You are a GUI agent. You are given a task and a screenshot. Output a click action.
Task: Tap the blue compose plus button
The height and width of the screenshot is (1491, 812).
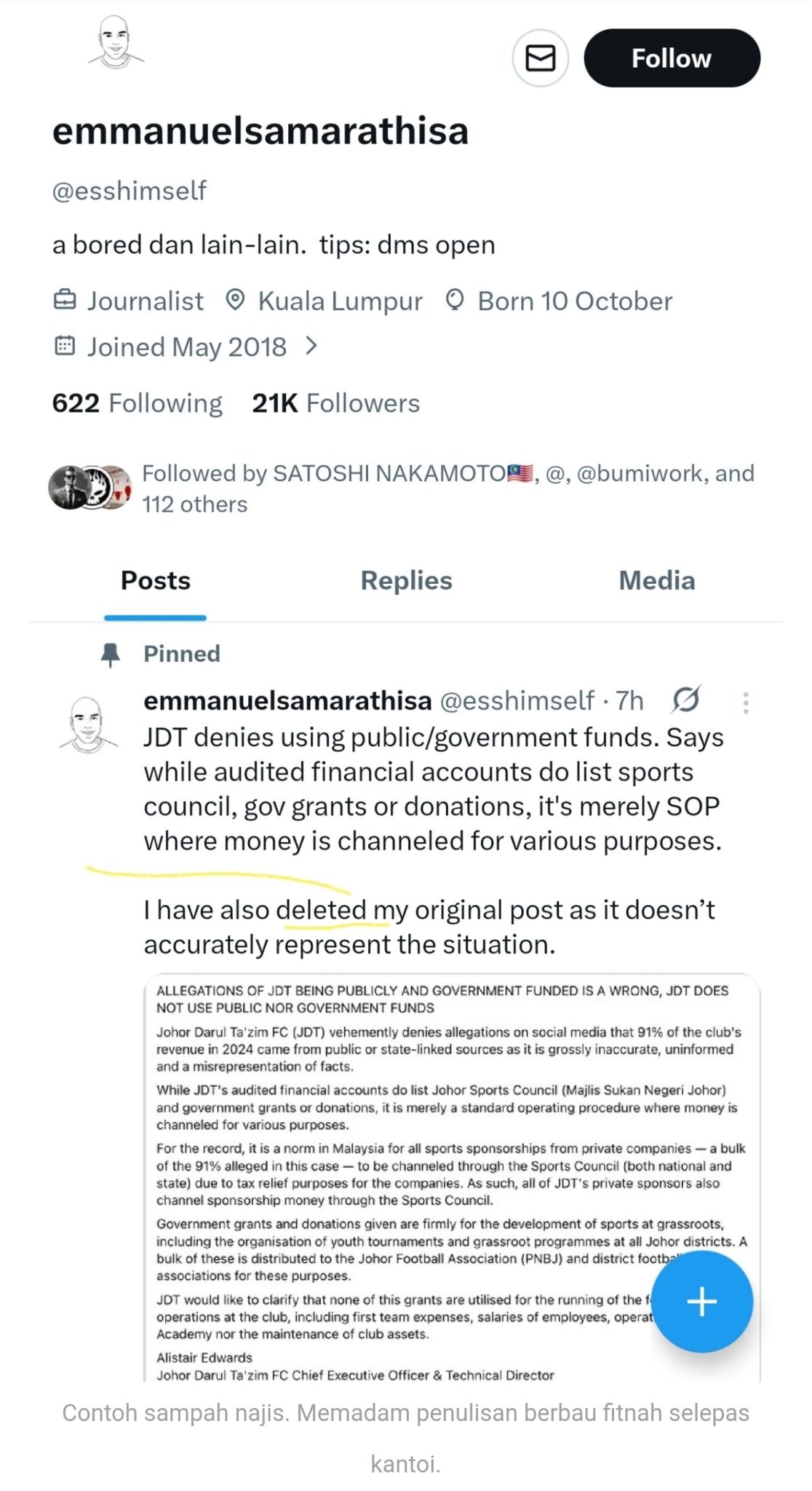coord(701,1301)
